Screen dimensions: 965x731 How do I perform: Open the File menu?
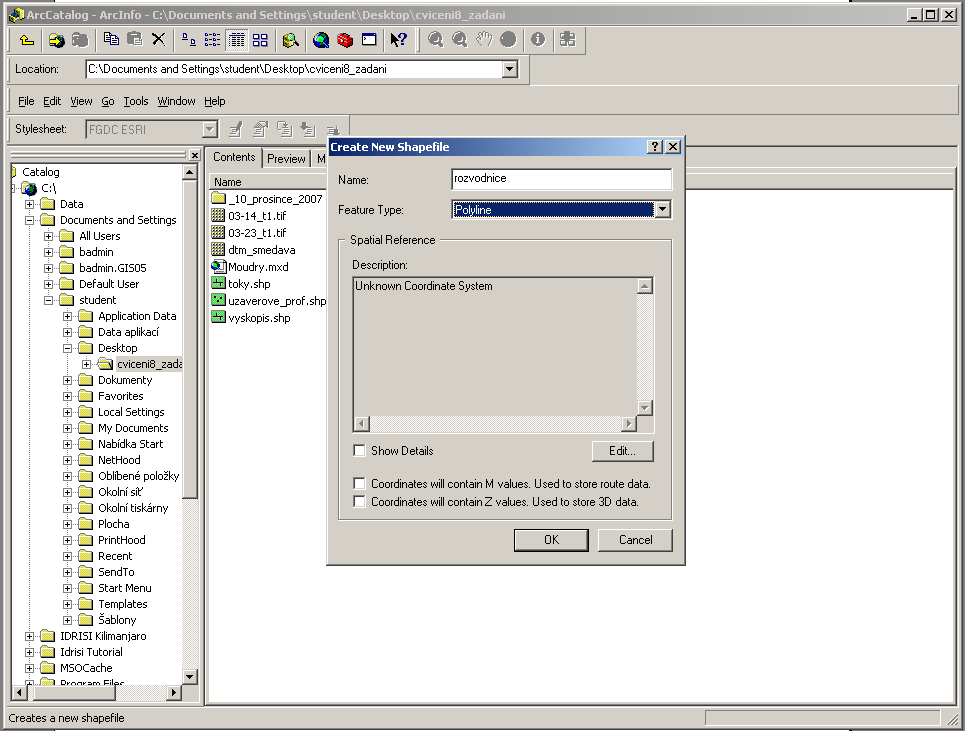[26, 101]
